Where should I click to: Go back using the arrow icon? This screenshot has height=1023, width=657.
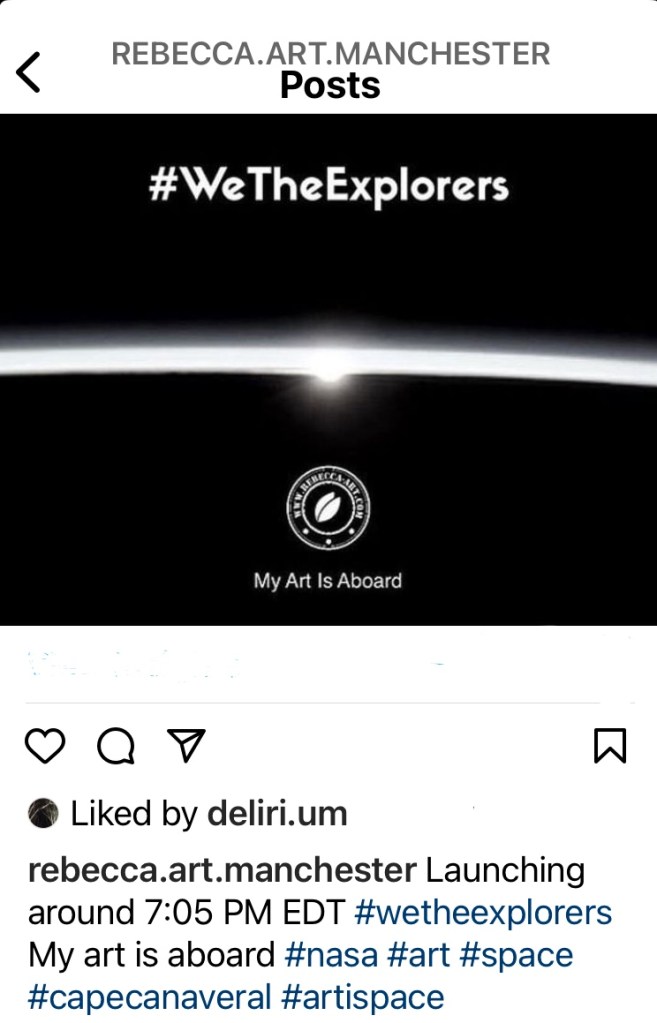(x=29, y=72)
